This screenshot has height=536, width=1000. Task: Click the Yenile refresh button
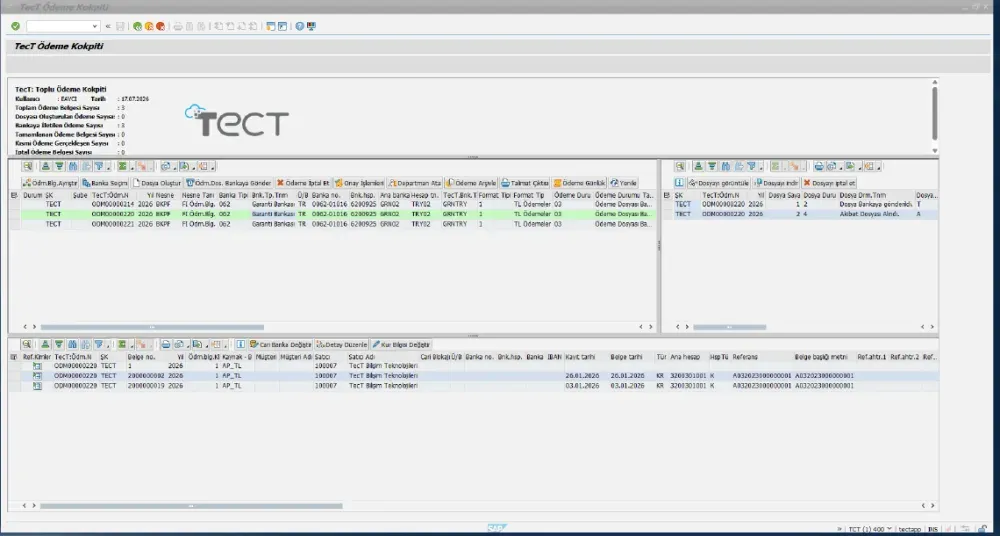pos(624,182)
